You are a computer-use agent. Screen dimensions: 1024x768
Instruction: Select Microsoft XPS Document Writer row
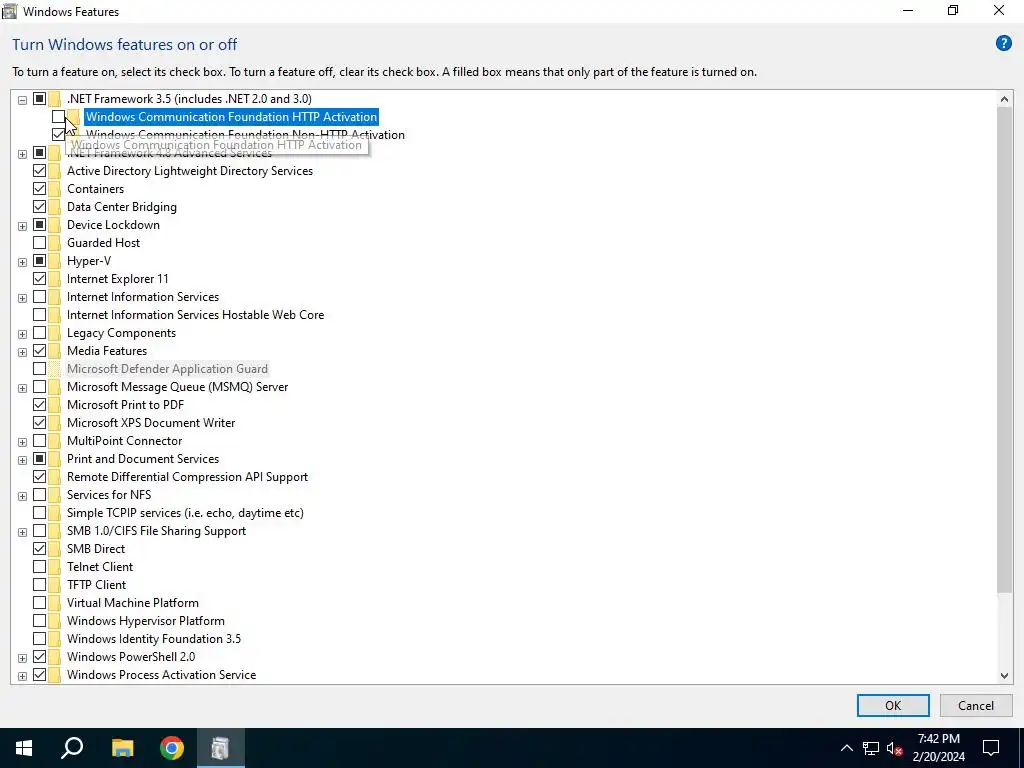point(151,423)
